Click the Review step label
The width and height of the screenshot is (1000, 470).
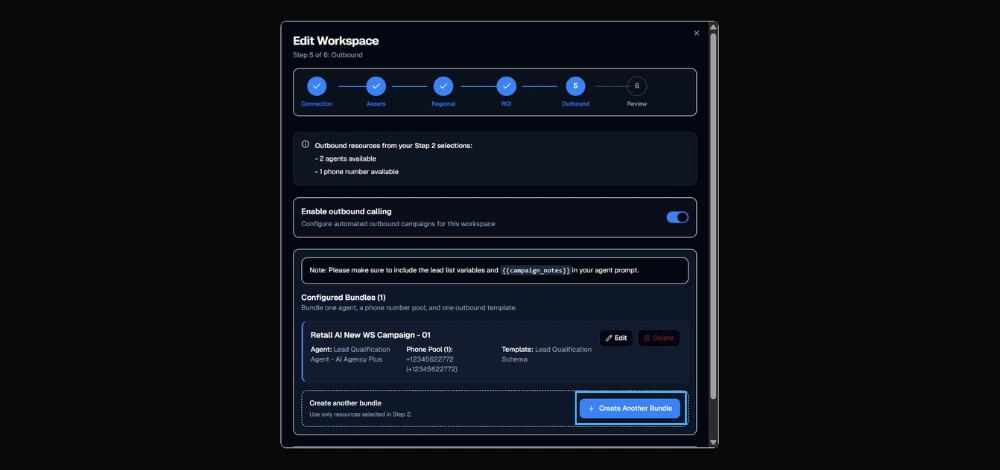(x=636, y=104)
